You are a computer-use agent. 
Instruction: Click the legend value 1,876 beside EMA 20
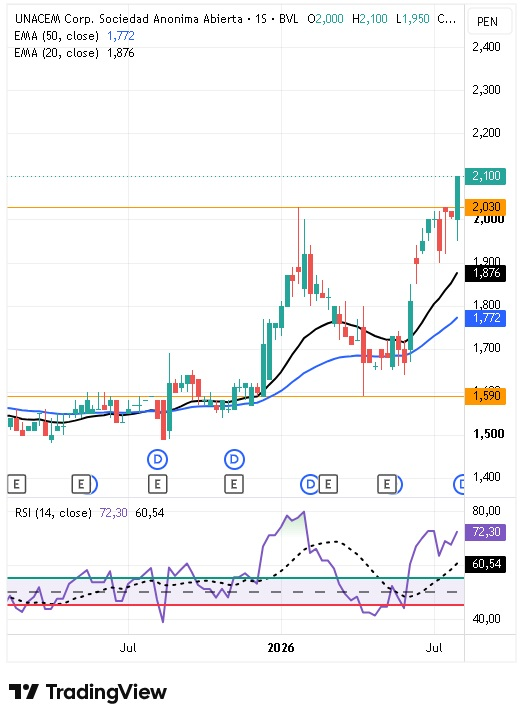coord(121,53)
